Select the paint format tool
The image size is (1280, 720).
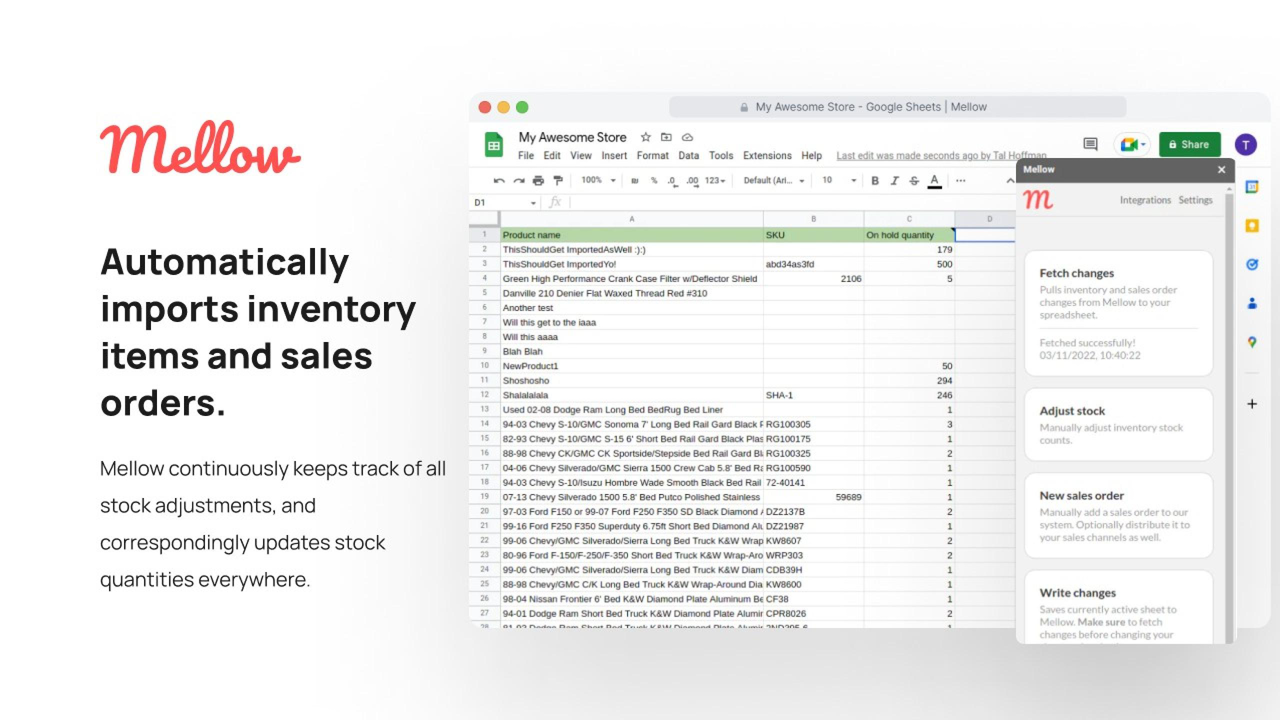(558, 181)
